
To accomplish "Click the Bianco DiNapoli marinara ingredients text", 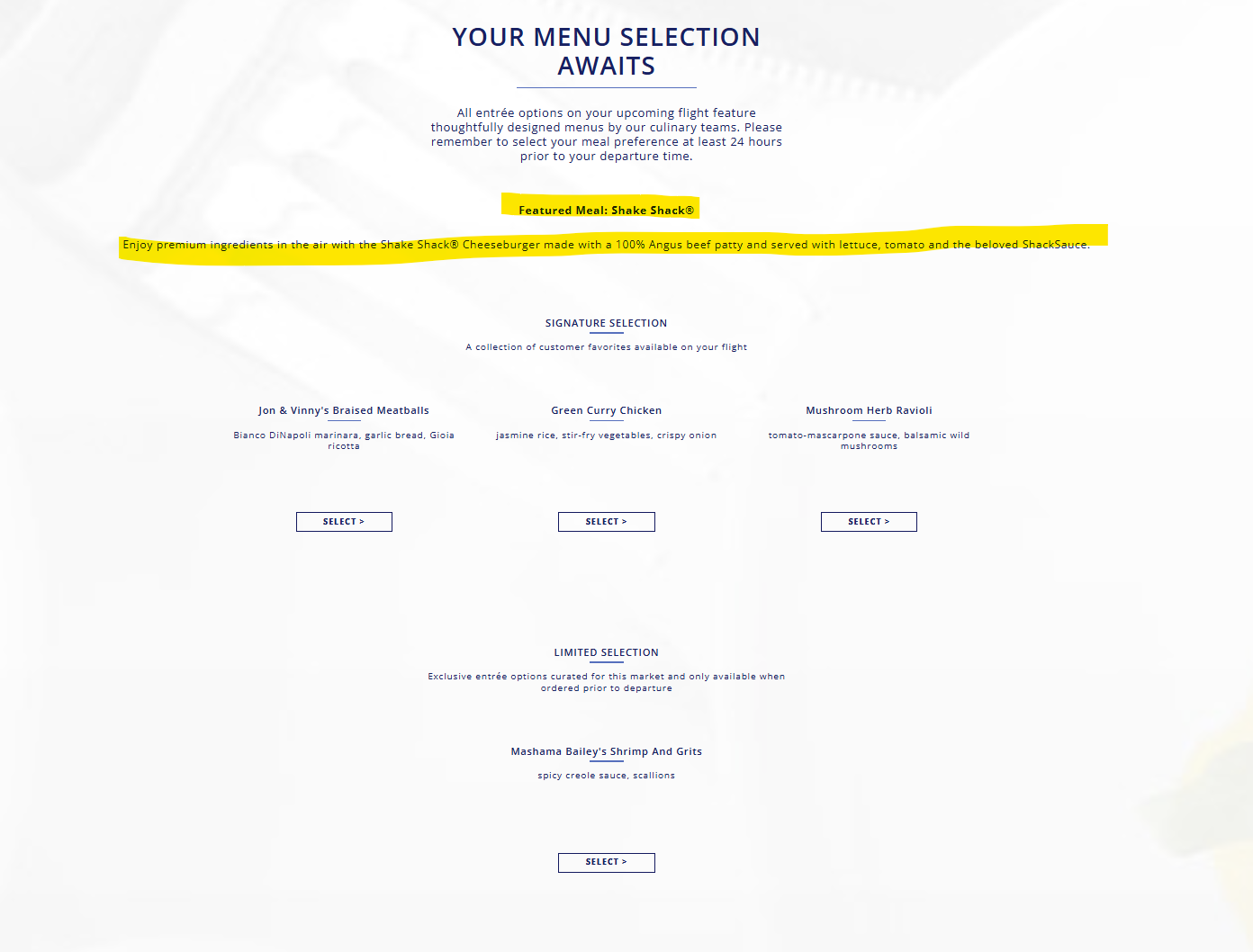I will pos(344,440).
